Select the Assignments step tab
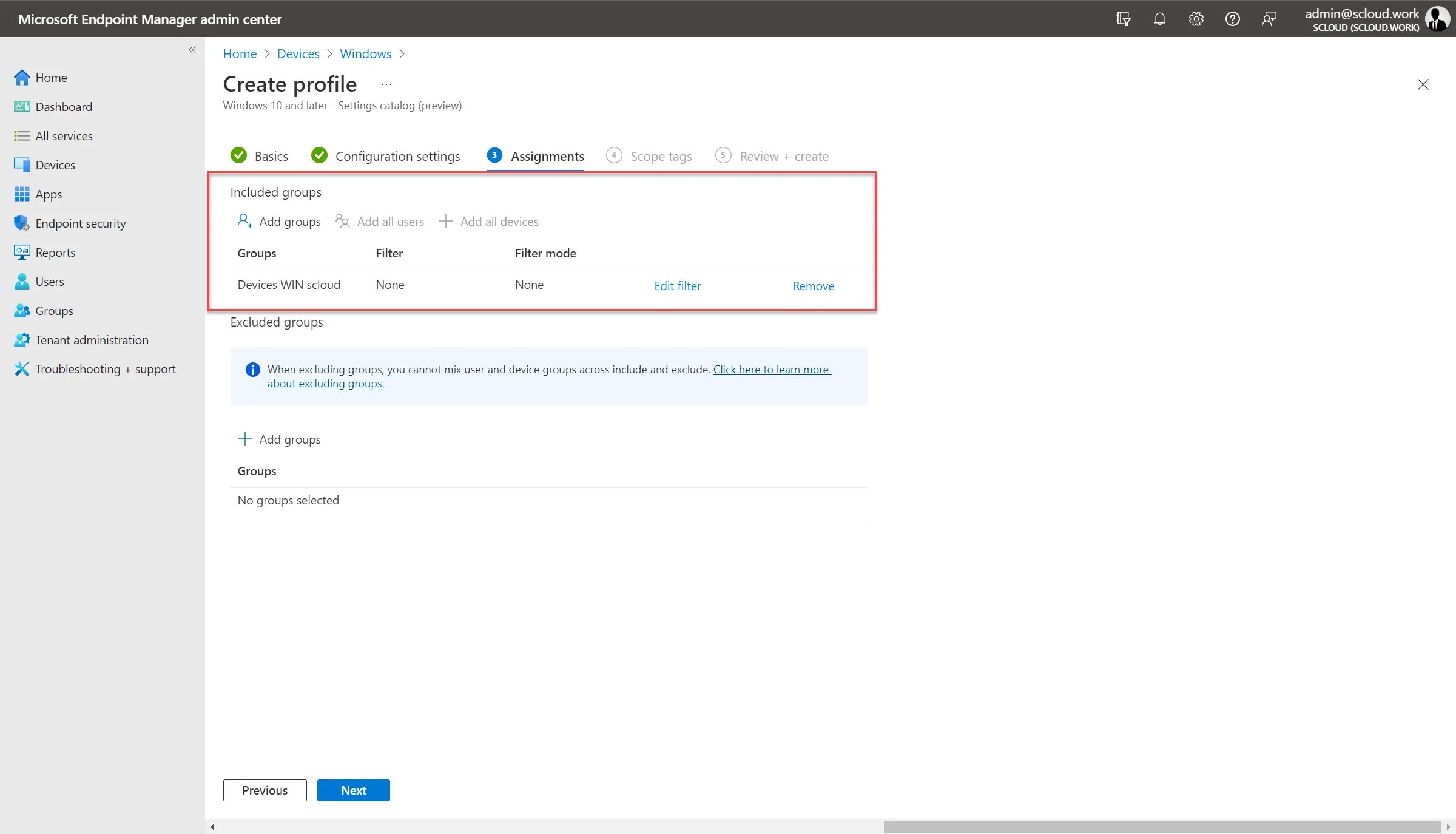Screen dimensions: 1456x834 536,156
